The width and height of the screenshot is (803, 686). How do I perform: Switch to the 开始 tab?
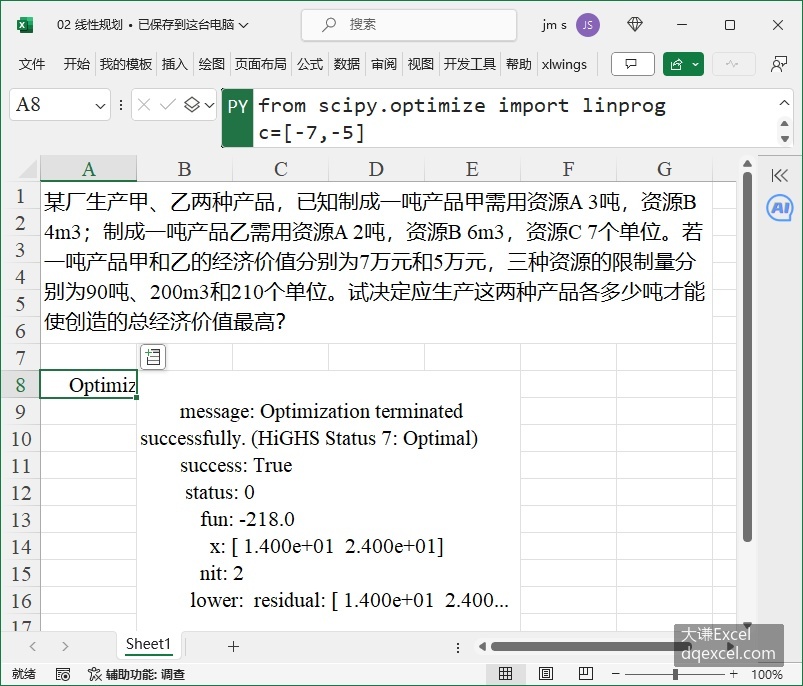(x=76, y=64)
